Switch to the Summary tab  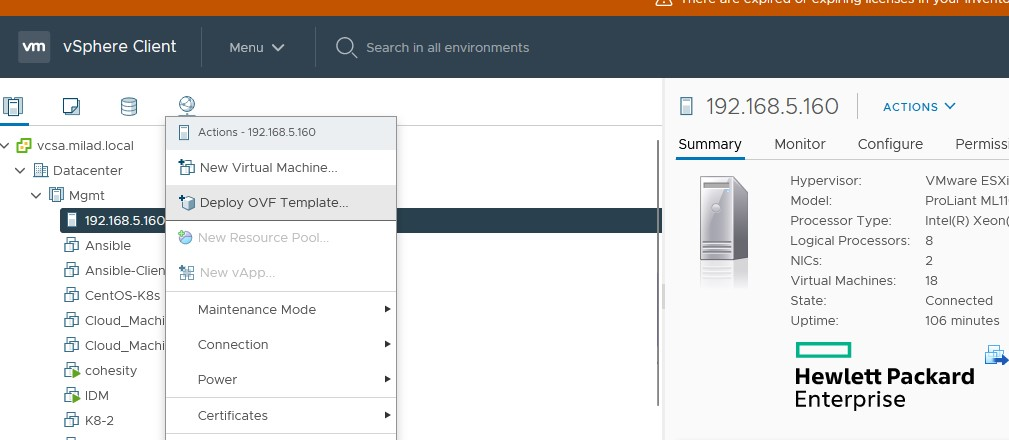click(x=710, y=144)
